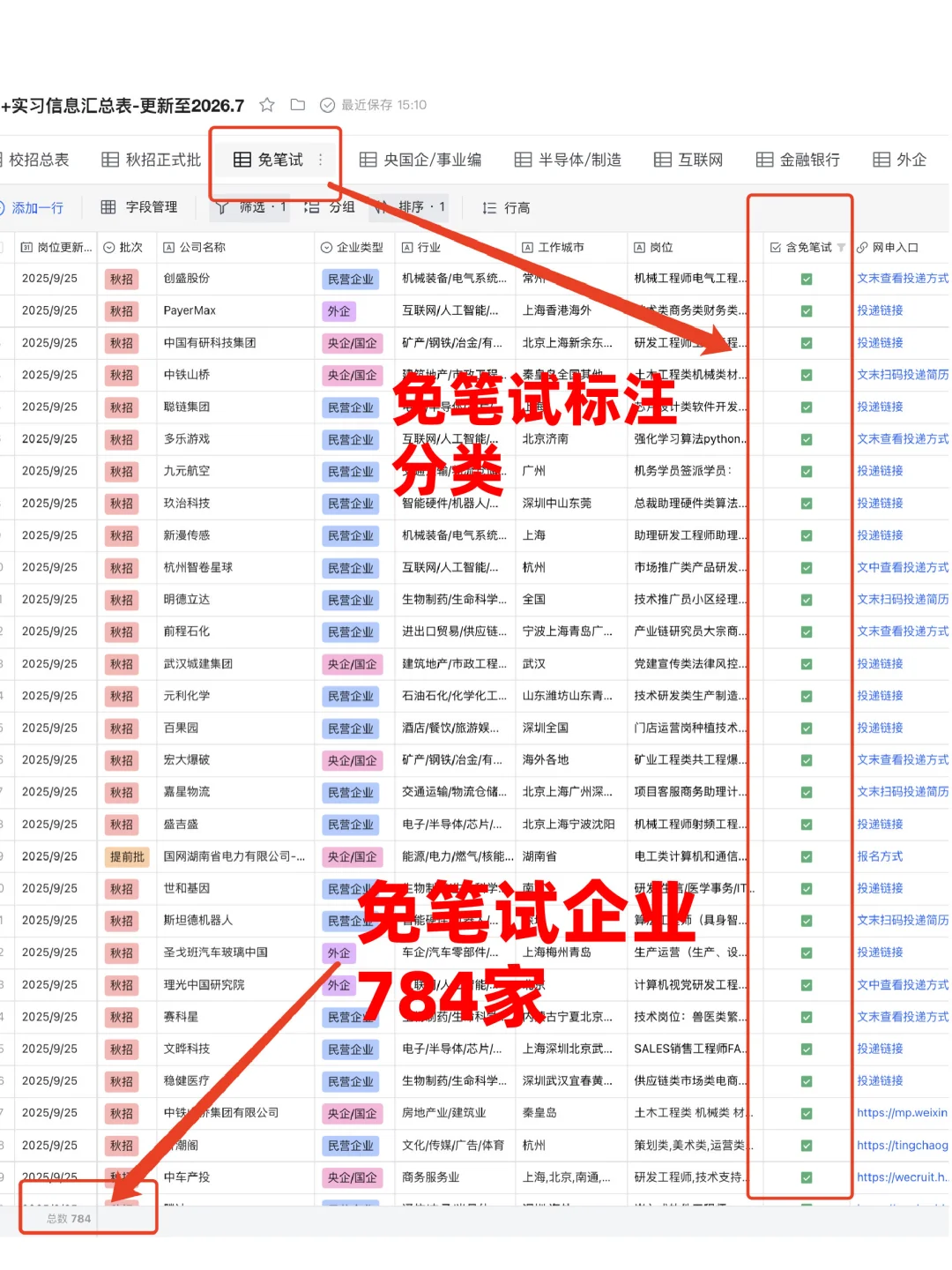Click the 字段管理 field management icon
This screenshot has height=1270, width=952.
(108, 207)
